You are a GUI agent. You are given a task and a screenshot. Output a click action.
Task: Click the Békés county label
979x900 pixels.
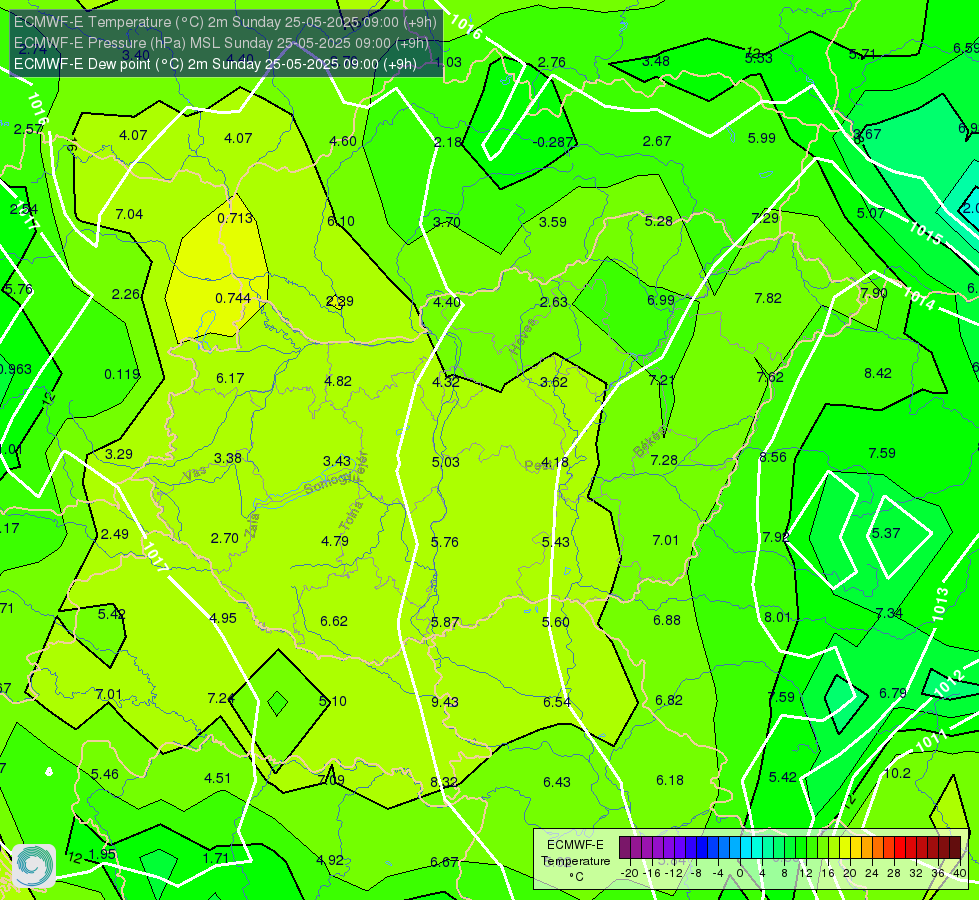pyautogui.click(x=649, y=443)
